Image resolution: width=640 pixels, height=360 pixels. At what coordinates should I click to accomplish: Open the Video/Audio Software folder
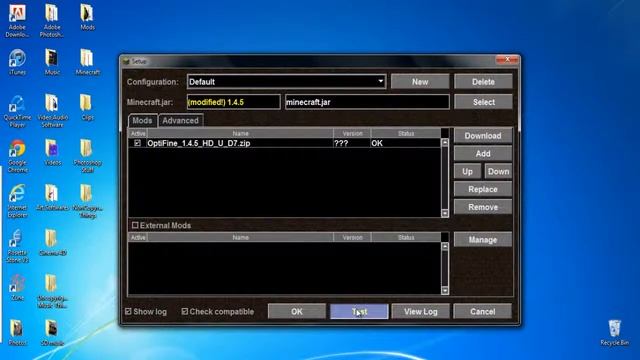[x=52, y=111]
